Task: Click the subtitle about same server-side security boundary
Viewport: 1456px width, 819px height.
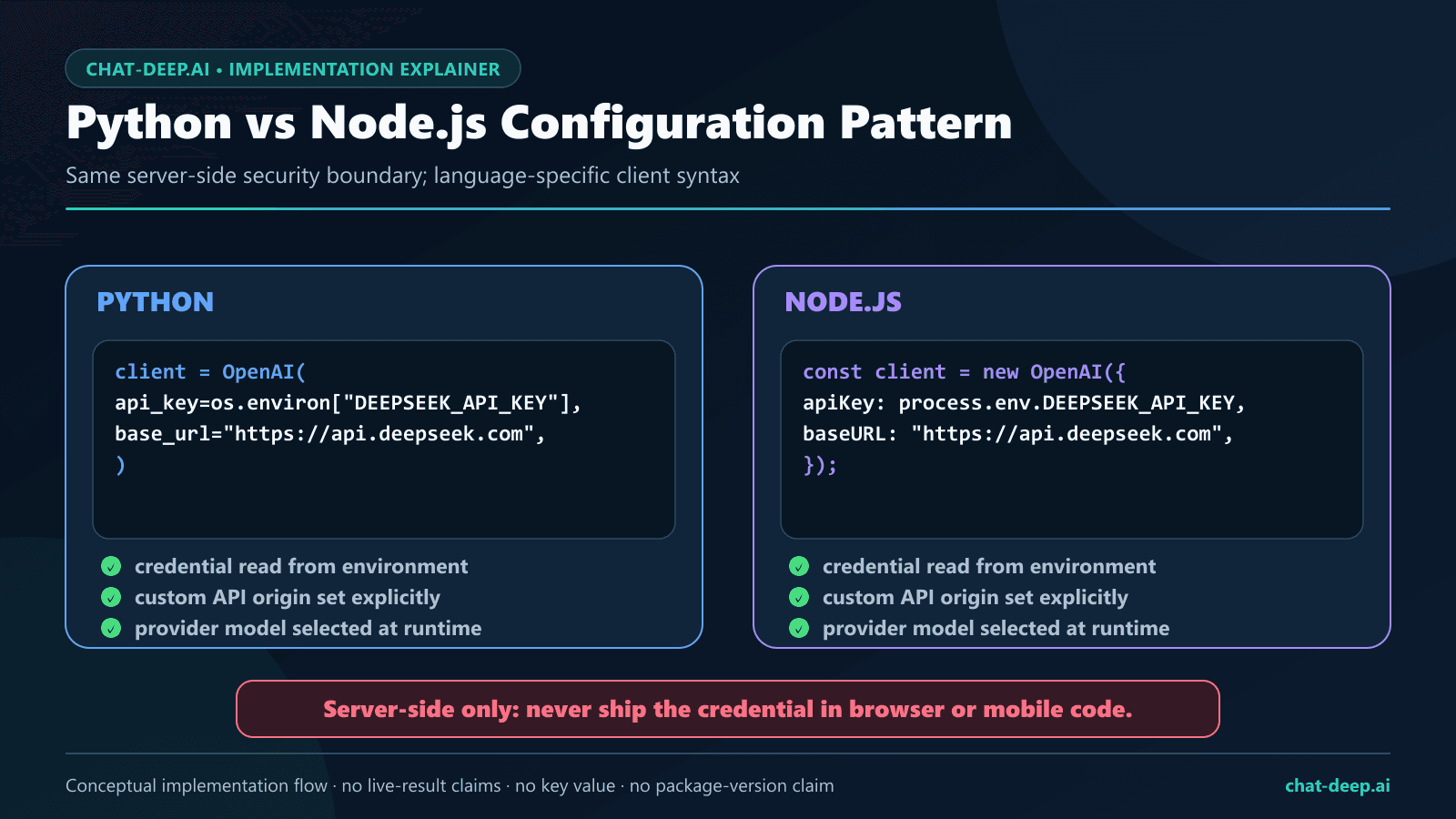Action: click(x=402, y=176)
